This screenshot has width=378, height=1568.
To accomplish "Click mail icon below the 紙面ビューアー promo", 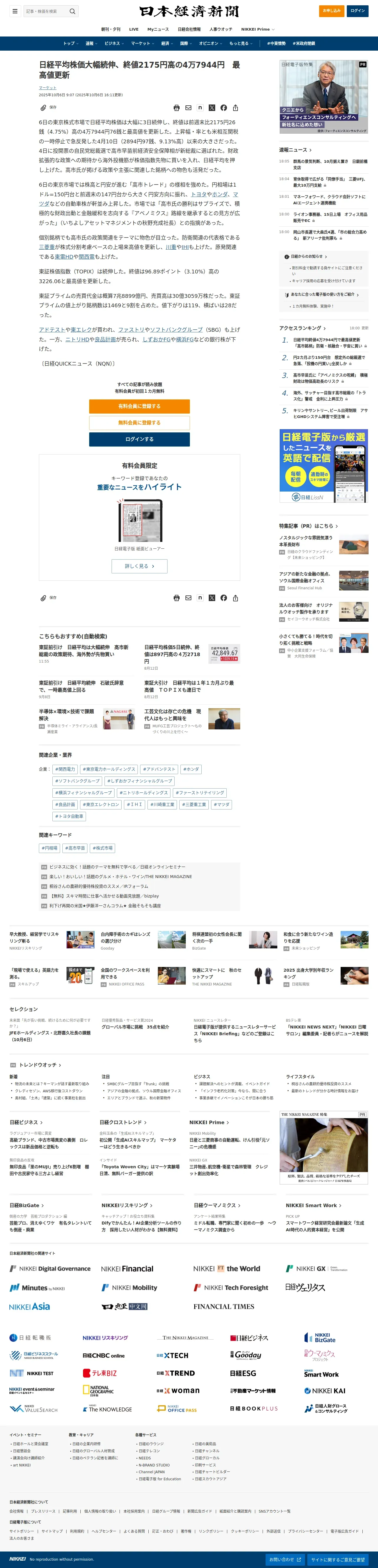I will click(x=188, y=598).
